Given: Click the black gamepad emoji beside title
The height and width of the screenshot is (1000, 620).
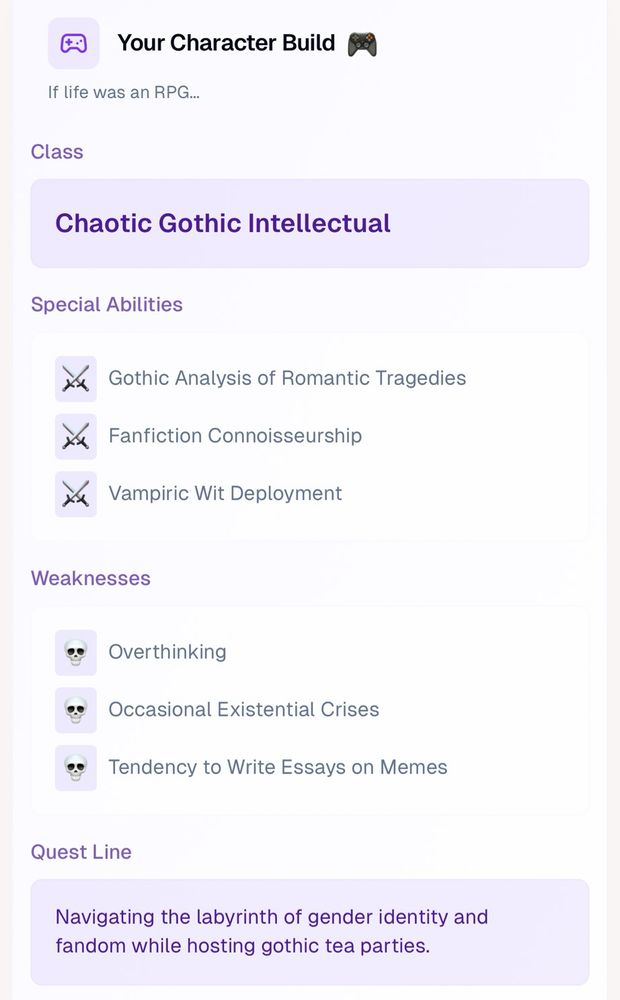Looking at the screenshot, I should (x=362, y=44).
